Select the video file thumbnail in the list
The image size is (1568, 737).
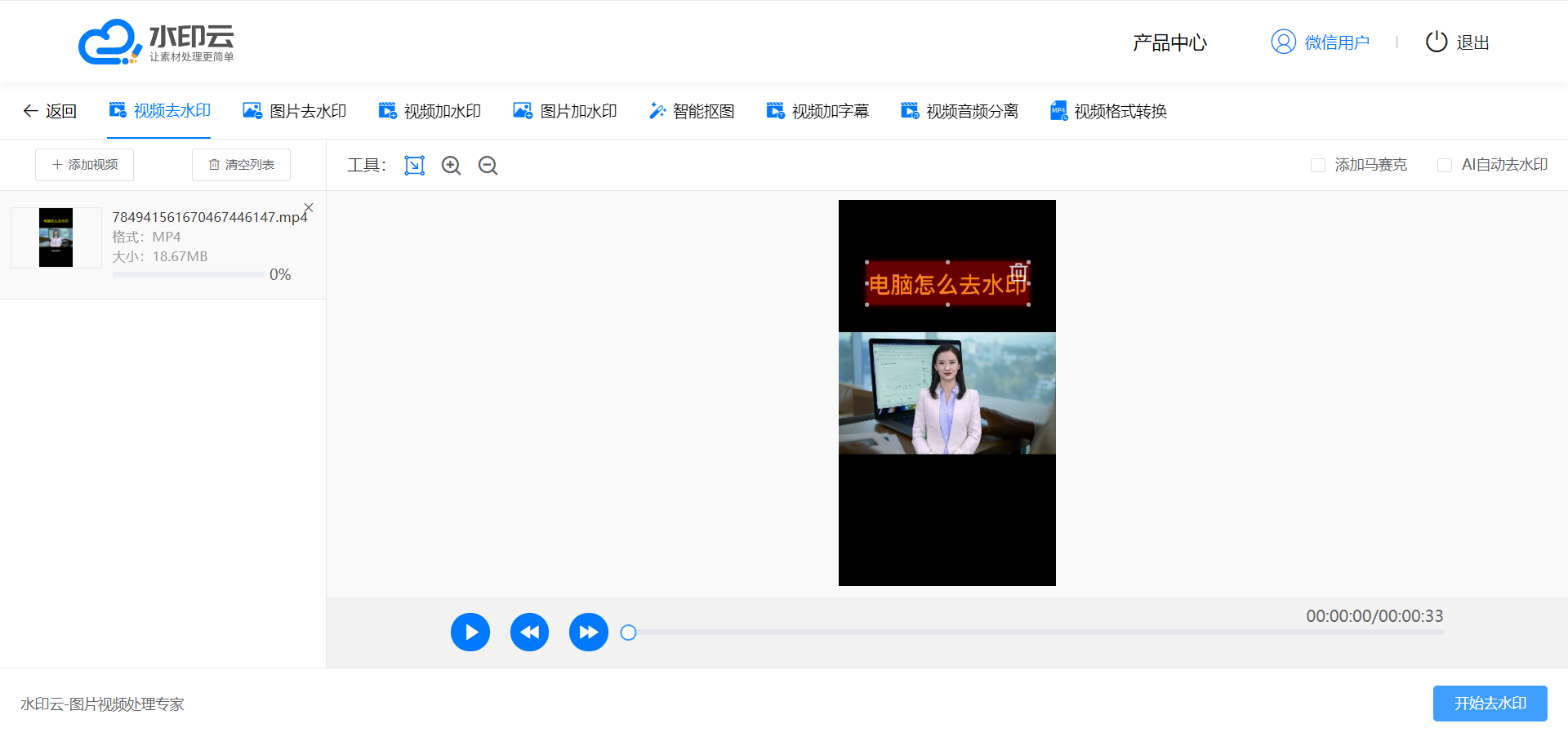click(56, 238)
